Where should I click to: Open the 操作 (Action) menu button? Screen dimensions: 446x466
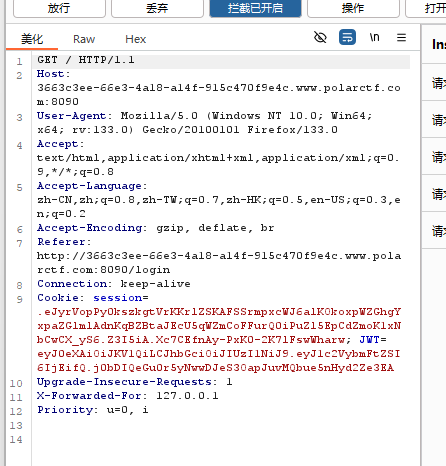(x=353, y=8)
